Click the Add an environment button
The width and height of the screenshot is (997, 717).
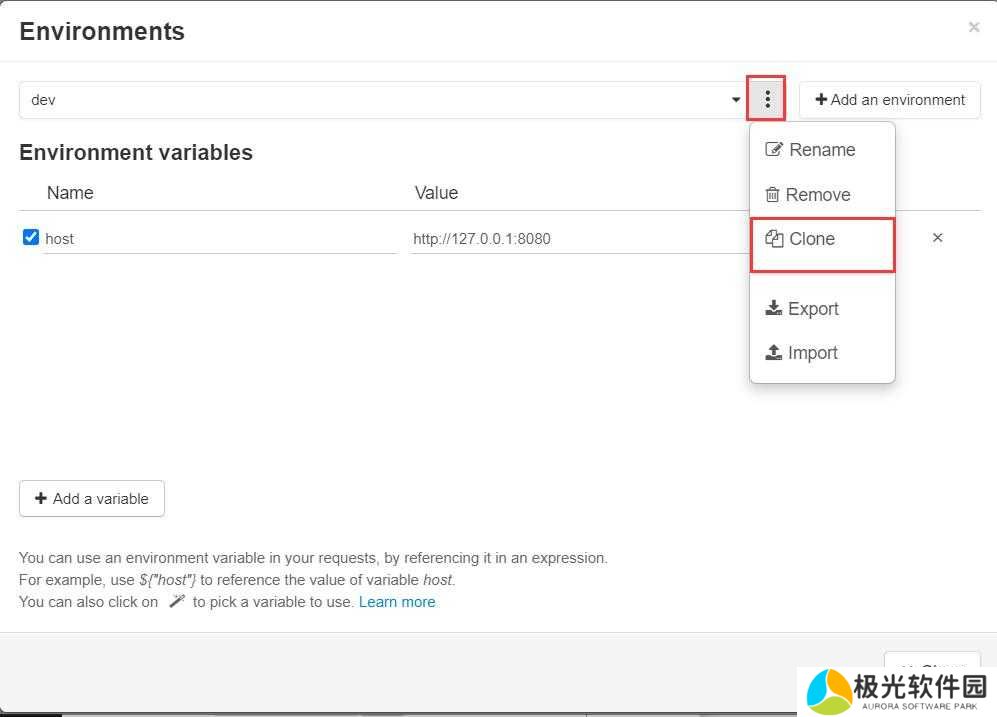pos(889,100)
